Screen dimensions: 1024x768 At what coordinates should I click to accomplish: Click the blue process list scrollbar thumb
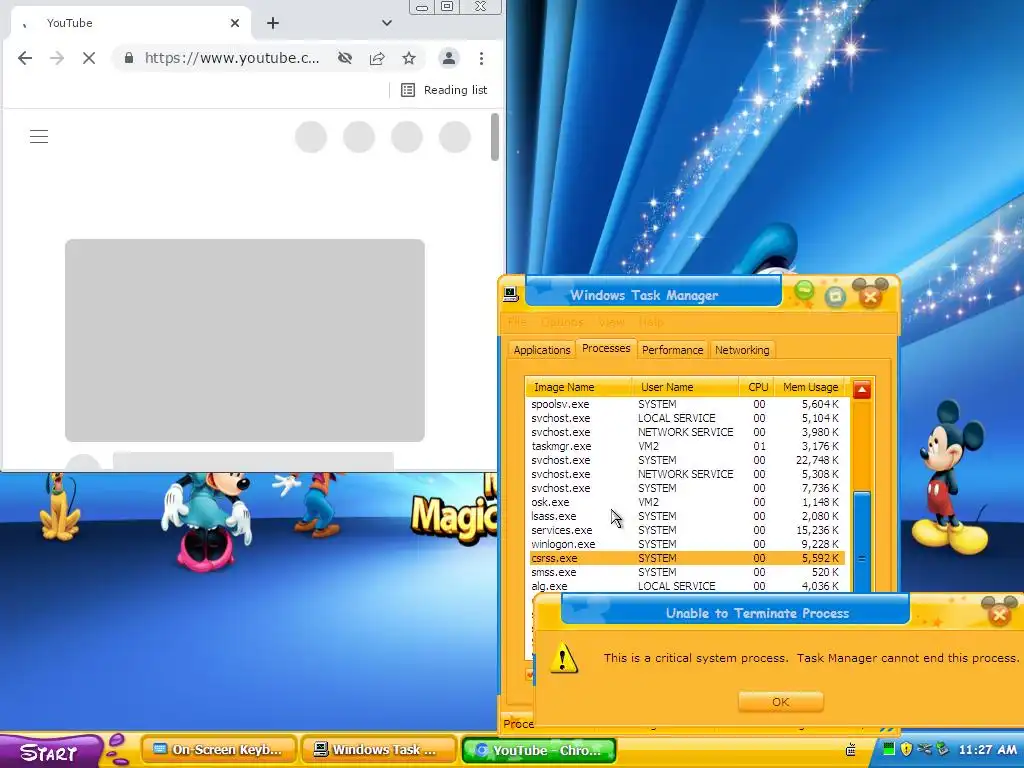pyautogui.click(x=861, y=542)
